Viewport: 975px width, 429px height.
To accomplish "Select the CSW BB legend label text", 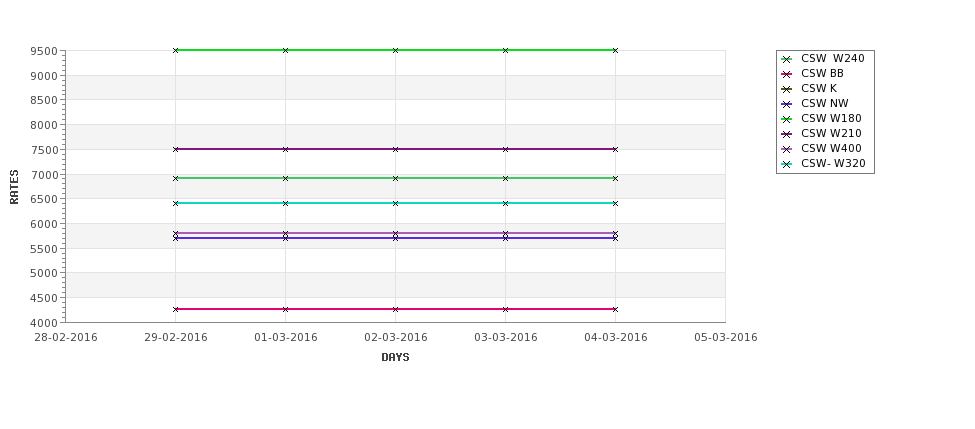I will 822,73.
